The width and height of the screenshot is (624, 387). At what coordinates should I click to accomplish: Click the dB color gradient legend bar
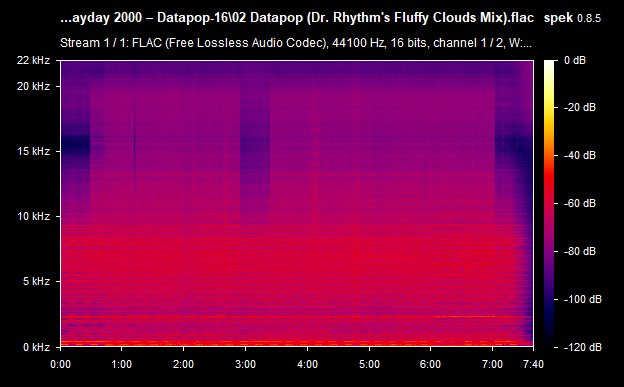[x=549, y=203]
